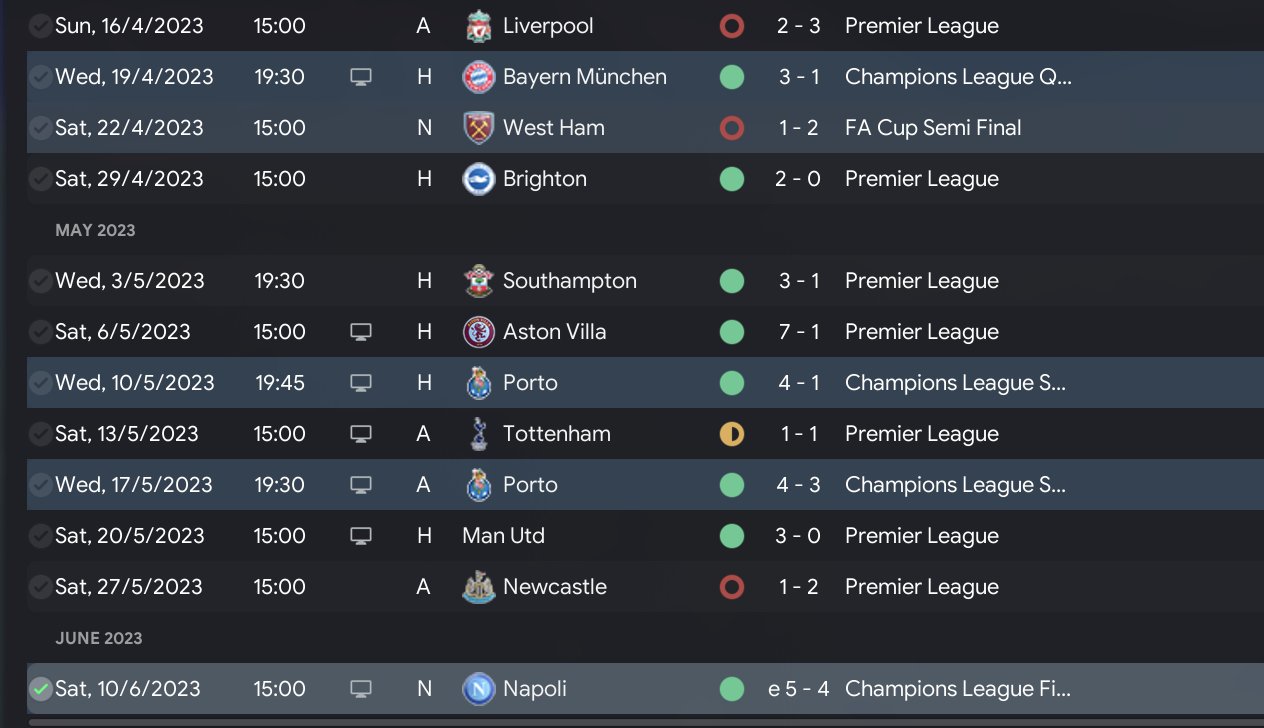The width and height of the screenshot is (1264, 728).
Task: Toggle the checkmark for the Napoli 10/6/2023 match
Action: pos(40,689)
